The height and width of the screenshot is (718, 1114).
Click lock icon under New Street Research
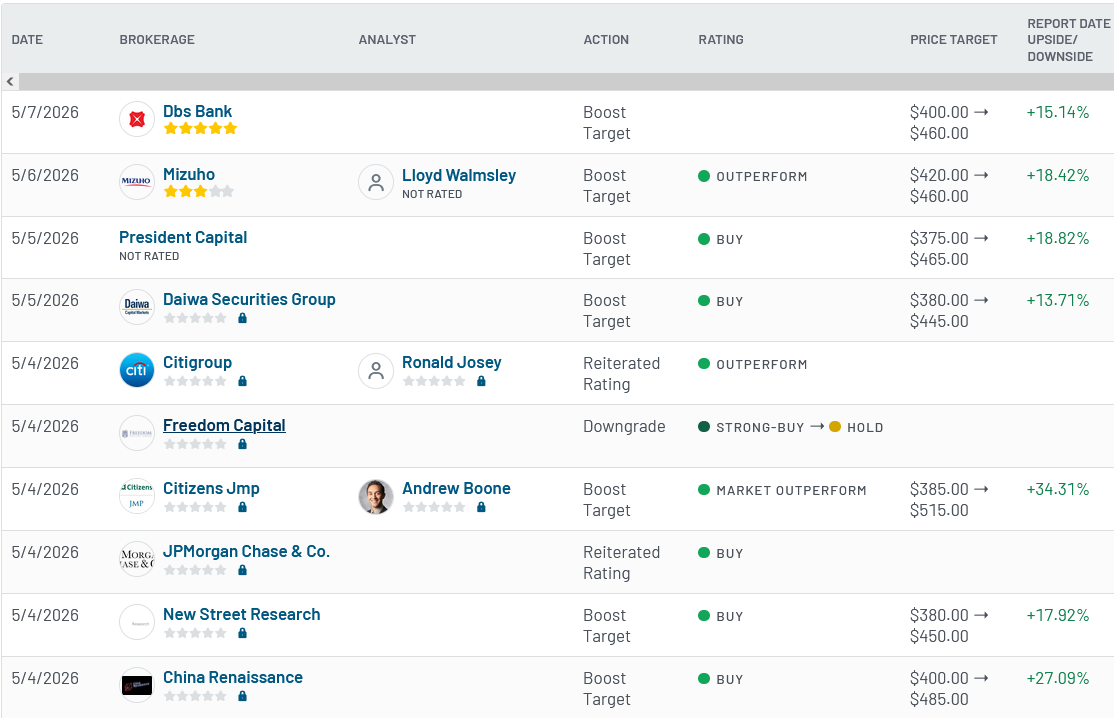tap(242, 633)
